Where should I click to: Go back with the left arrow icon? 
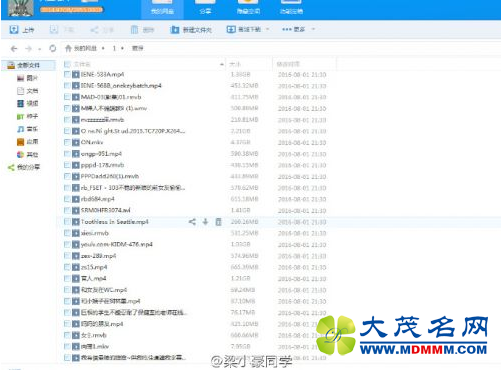point(14,49)
